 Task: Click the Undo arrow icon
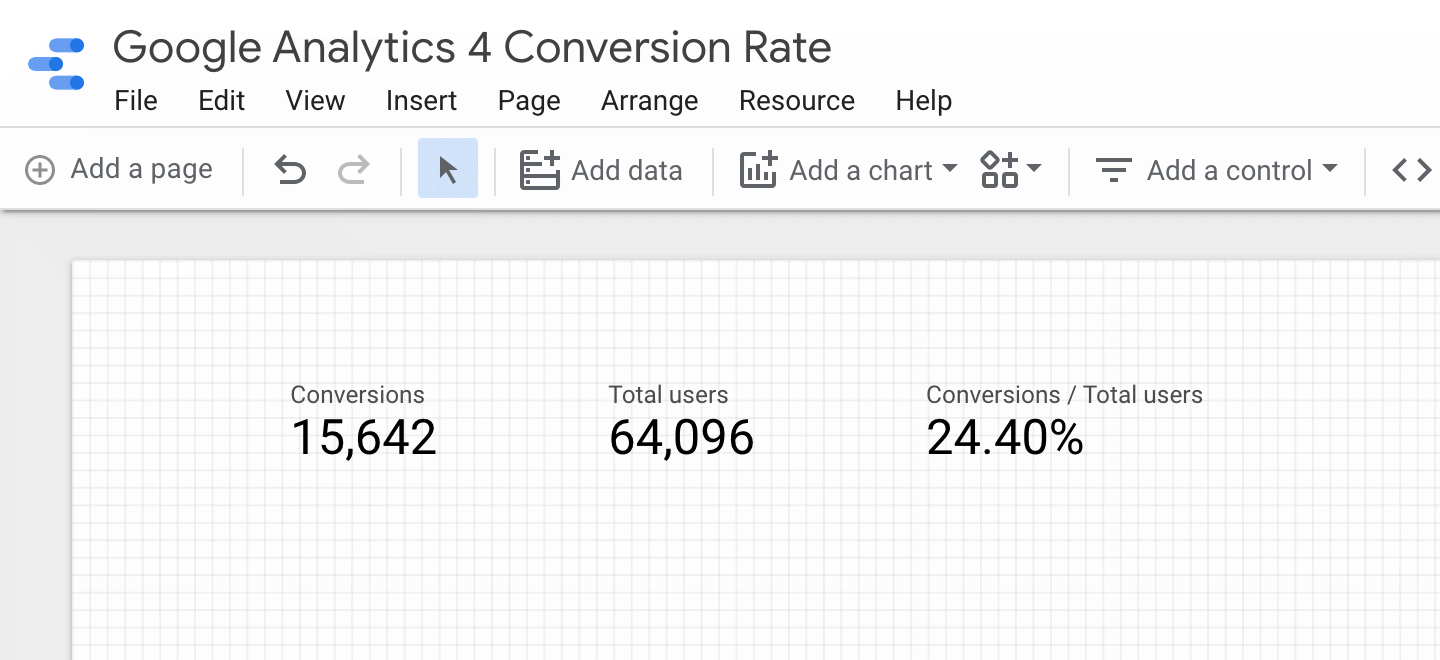(289, 169)
